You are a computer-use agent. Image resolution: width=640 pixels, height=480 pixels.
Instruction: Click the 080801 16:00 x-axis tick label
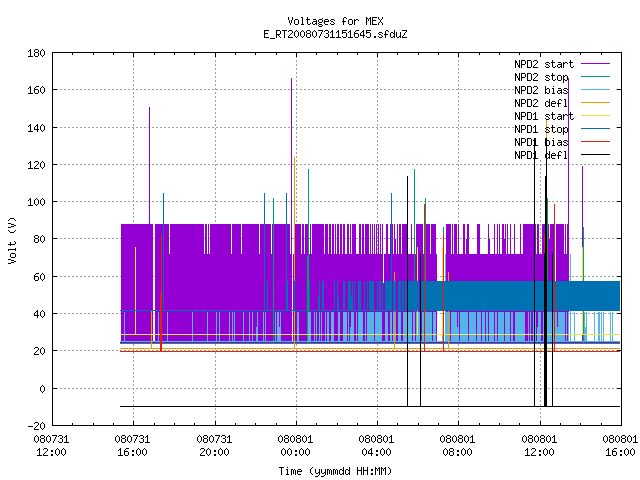620,446
